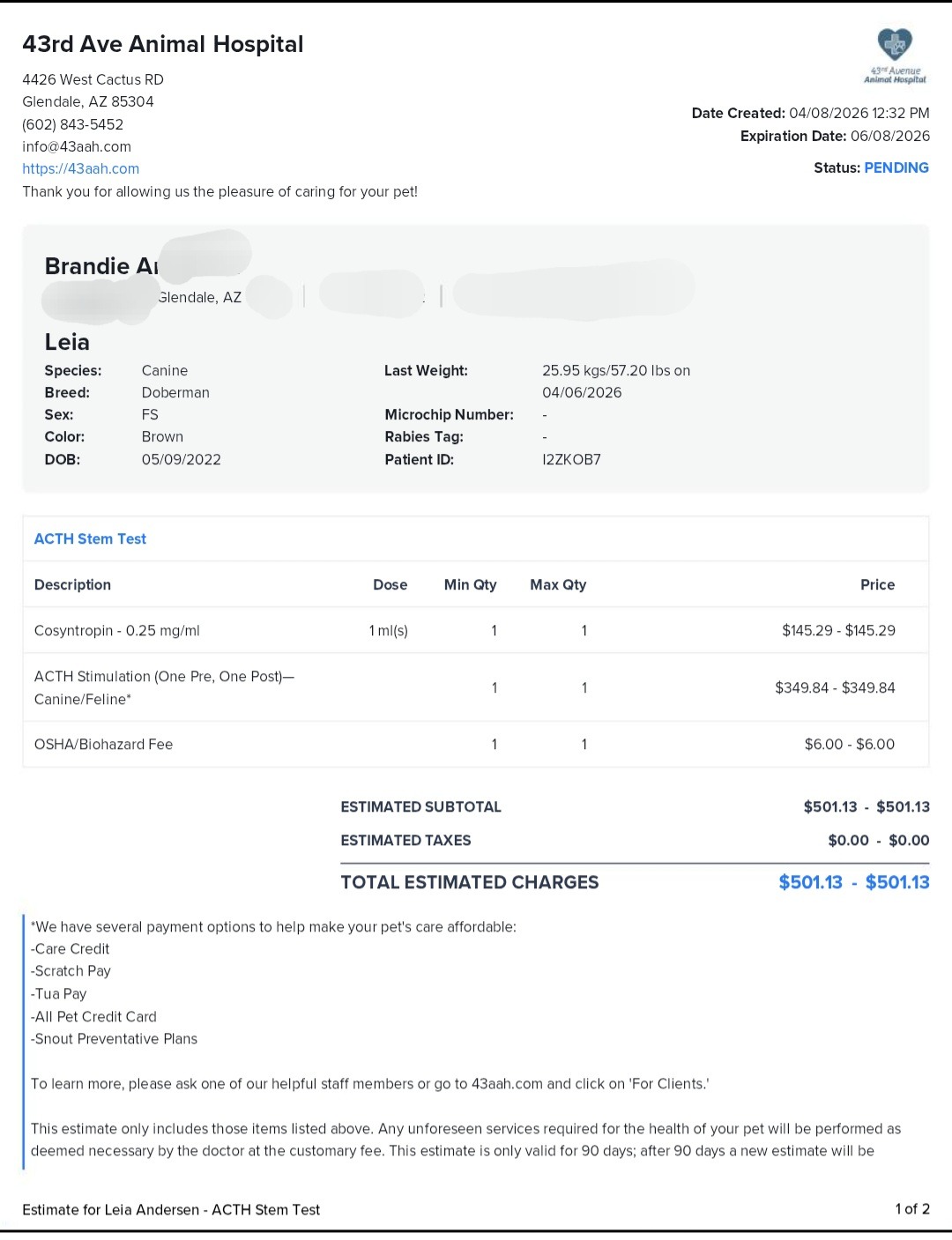This screenshot has width=952, height=1240.
Task: Click the page indicator 1 of 2
Action: pos(912,1208)
